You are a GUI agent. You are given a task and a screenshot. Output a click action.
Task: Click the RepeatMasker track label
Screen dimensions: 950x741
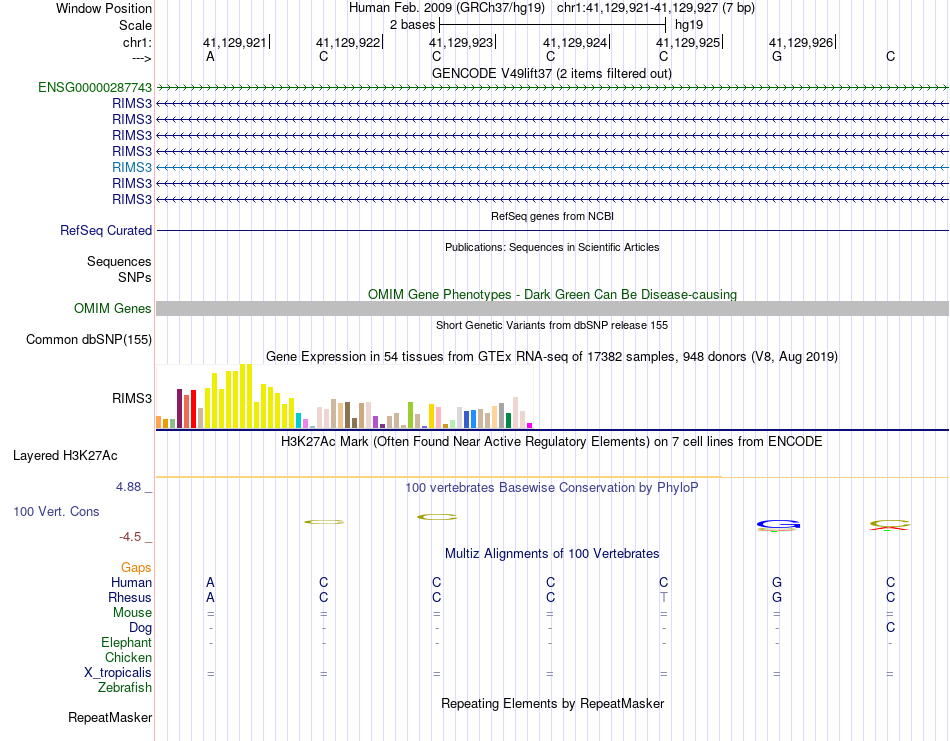tap(110, 717)
